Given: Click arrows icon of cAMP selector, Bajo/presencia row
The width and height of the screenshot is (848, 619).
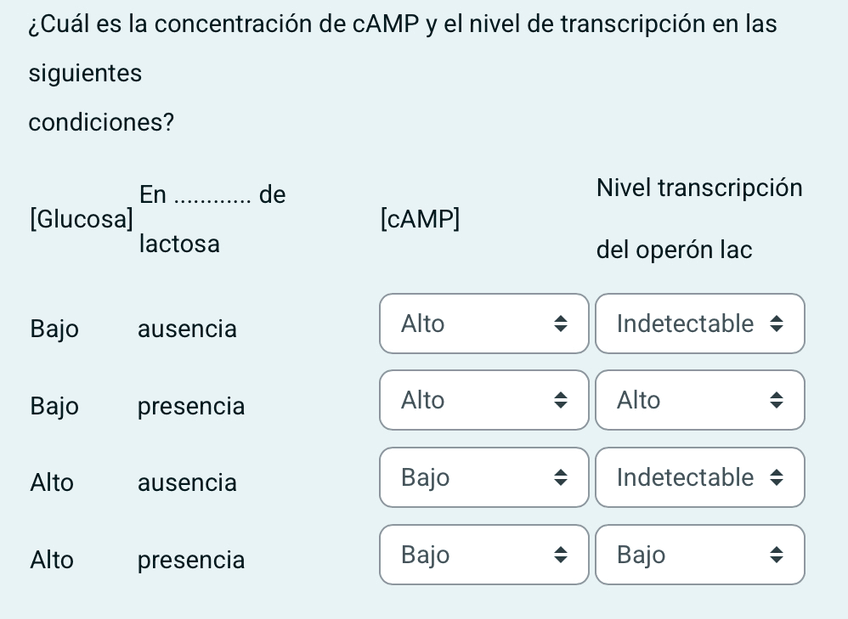Looking at the screenshot, I should click(x=561, y=401).
